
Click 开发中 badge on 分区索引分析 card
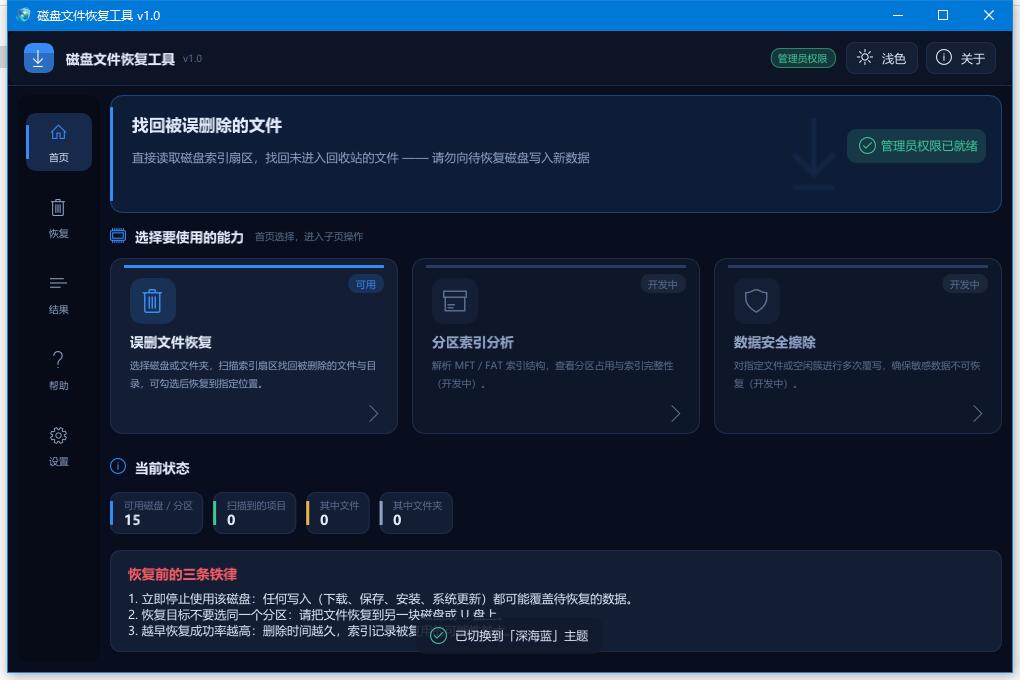click(662, 284)
